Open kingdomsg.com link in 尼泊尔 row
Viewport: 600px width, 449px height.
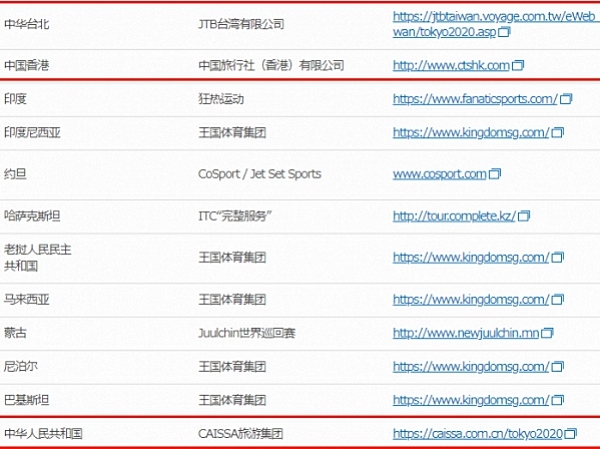pos(471,367)
